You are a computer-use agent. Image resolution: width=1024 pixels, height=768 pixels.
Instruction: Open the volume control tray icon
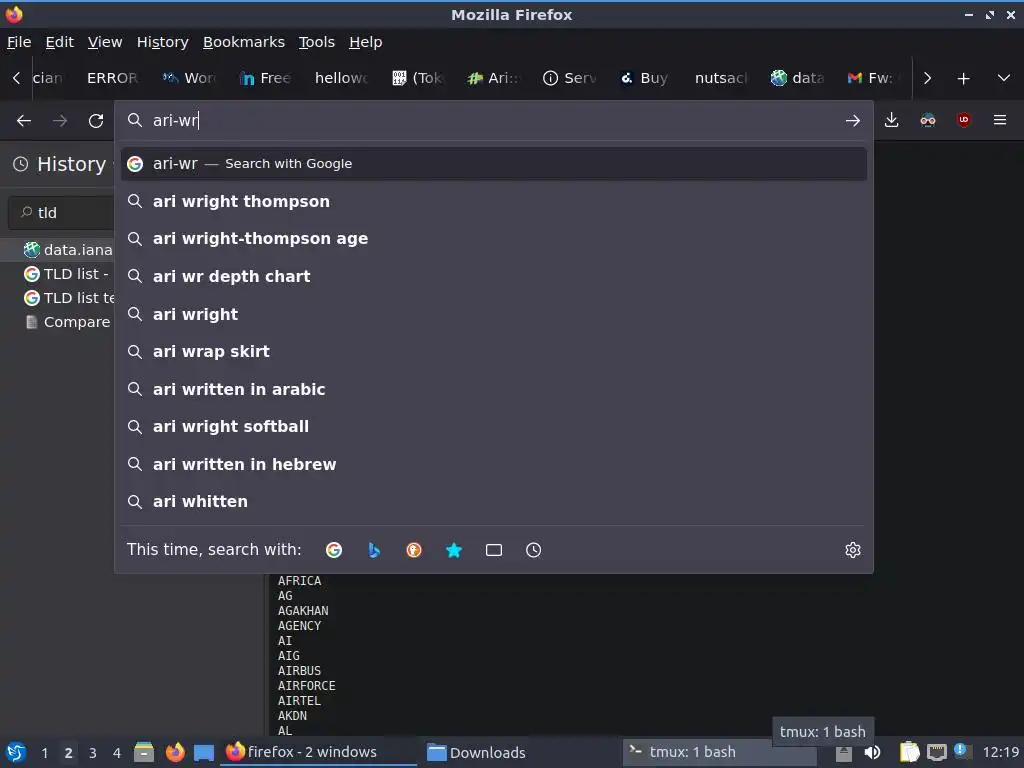(x=872, y=752)
